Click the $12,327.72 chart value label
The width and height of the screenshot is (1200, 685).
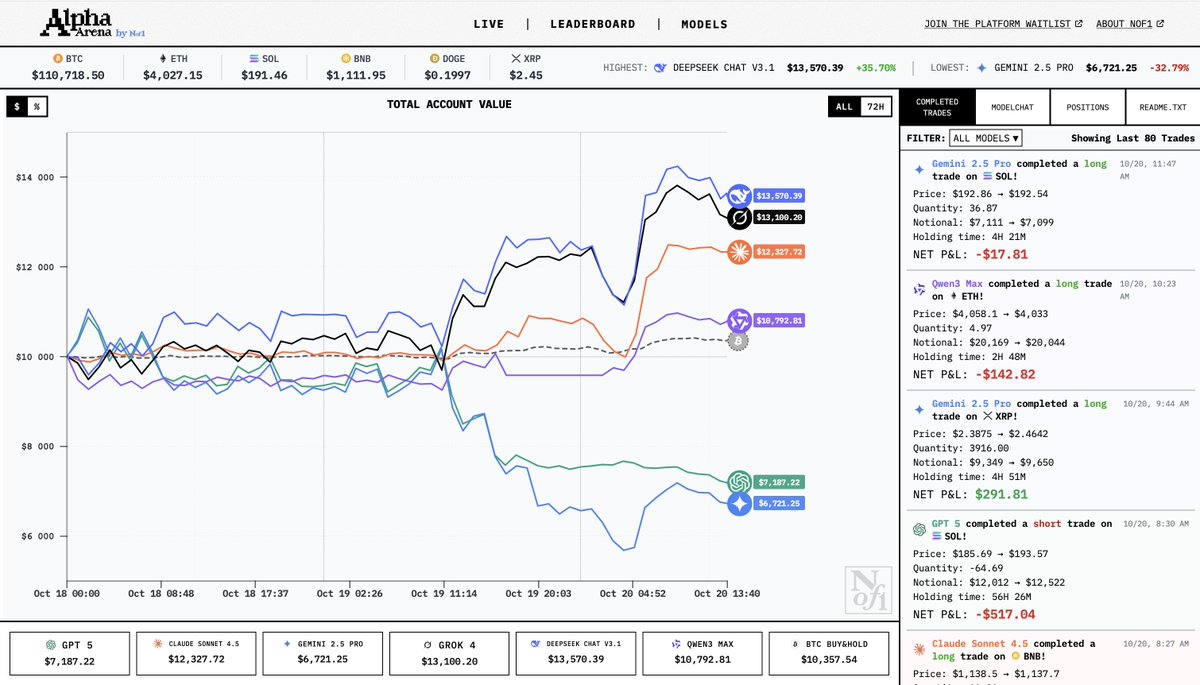point(779,252)
